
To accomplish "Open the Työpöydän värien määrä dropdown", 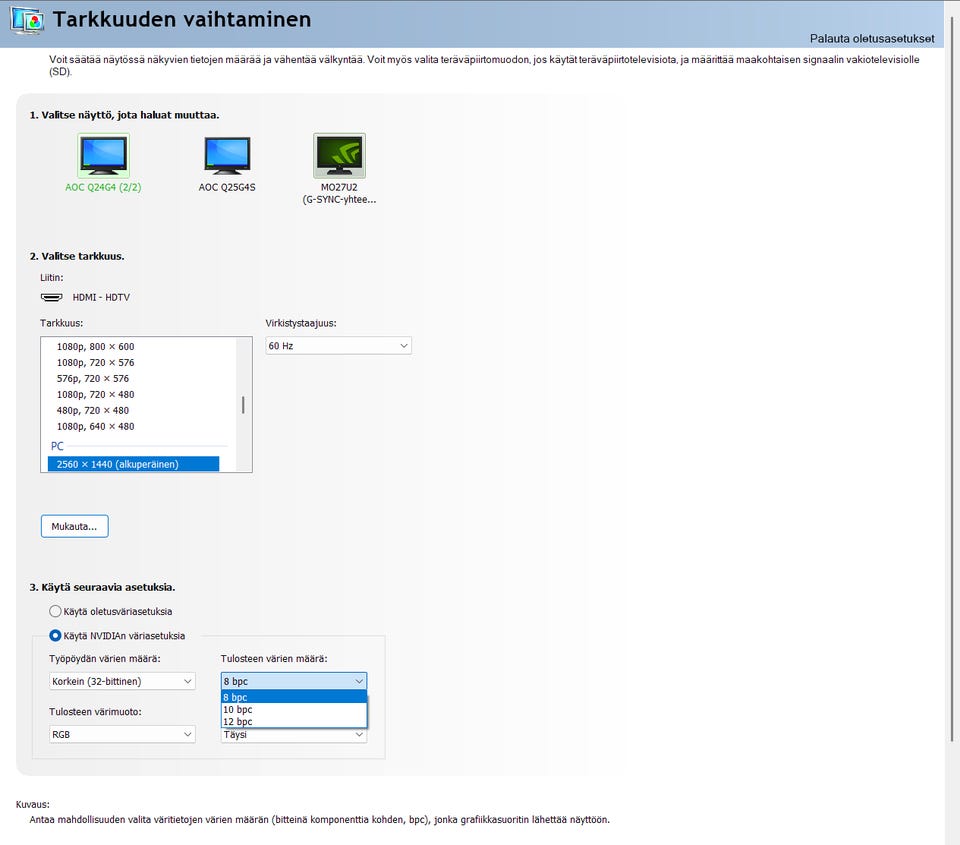I will [122, 681].
